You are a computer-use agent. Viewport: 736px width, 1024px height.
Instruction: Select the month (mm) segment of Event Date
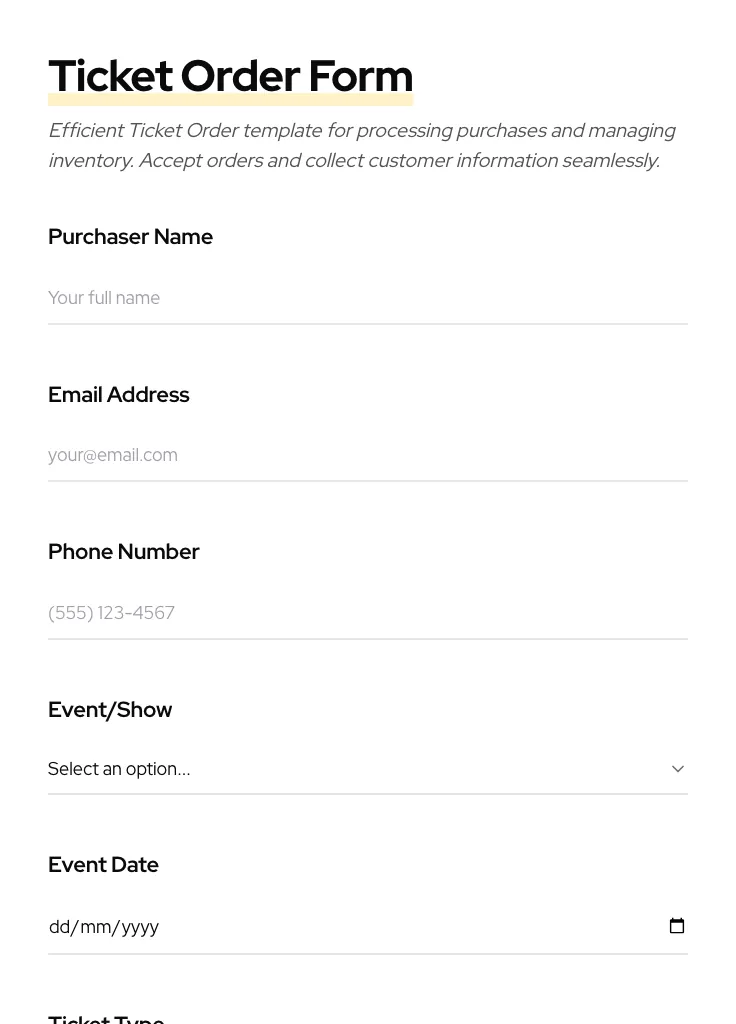tap(95, 927)
